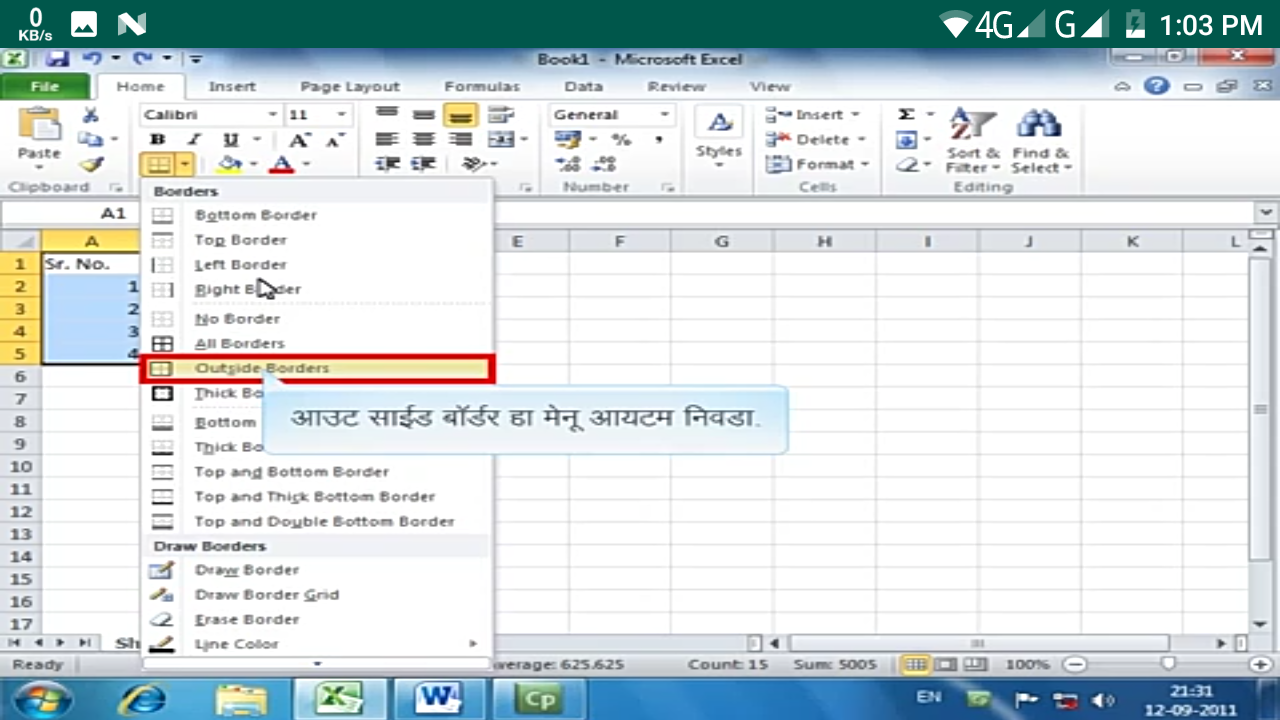The width and height of the screenshot is (1280, 720).
Task: Switch to the Formulas tab
Action: point(482,87)
